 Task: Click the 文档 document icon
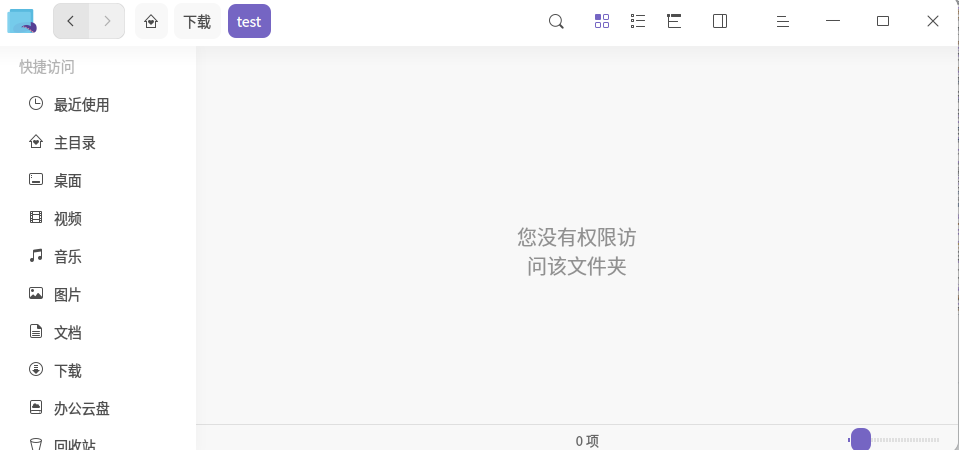coord(36,331)
